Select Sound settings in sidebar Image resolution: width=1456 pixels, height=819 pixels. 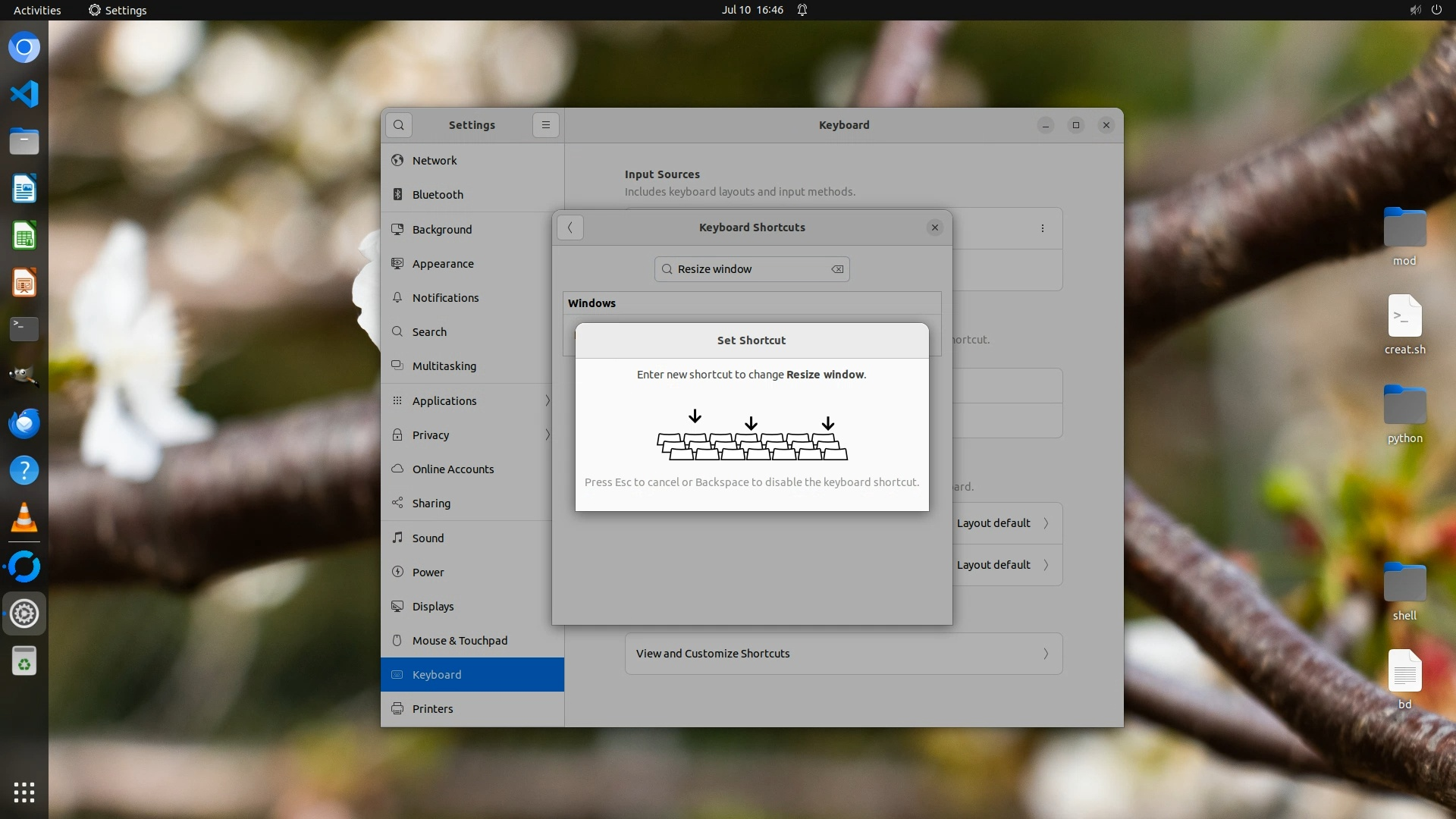(x=428, y=538)
